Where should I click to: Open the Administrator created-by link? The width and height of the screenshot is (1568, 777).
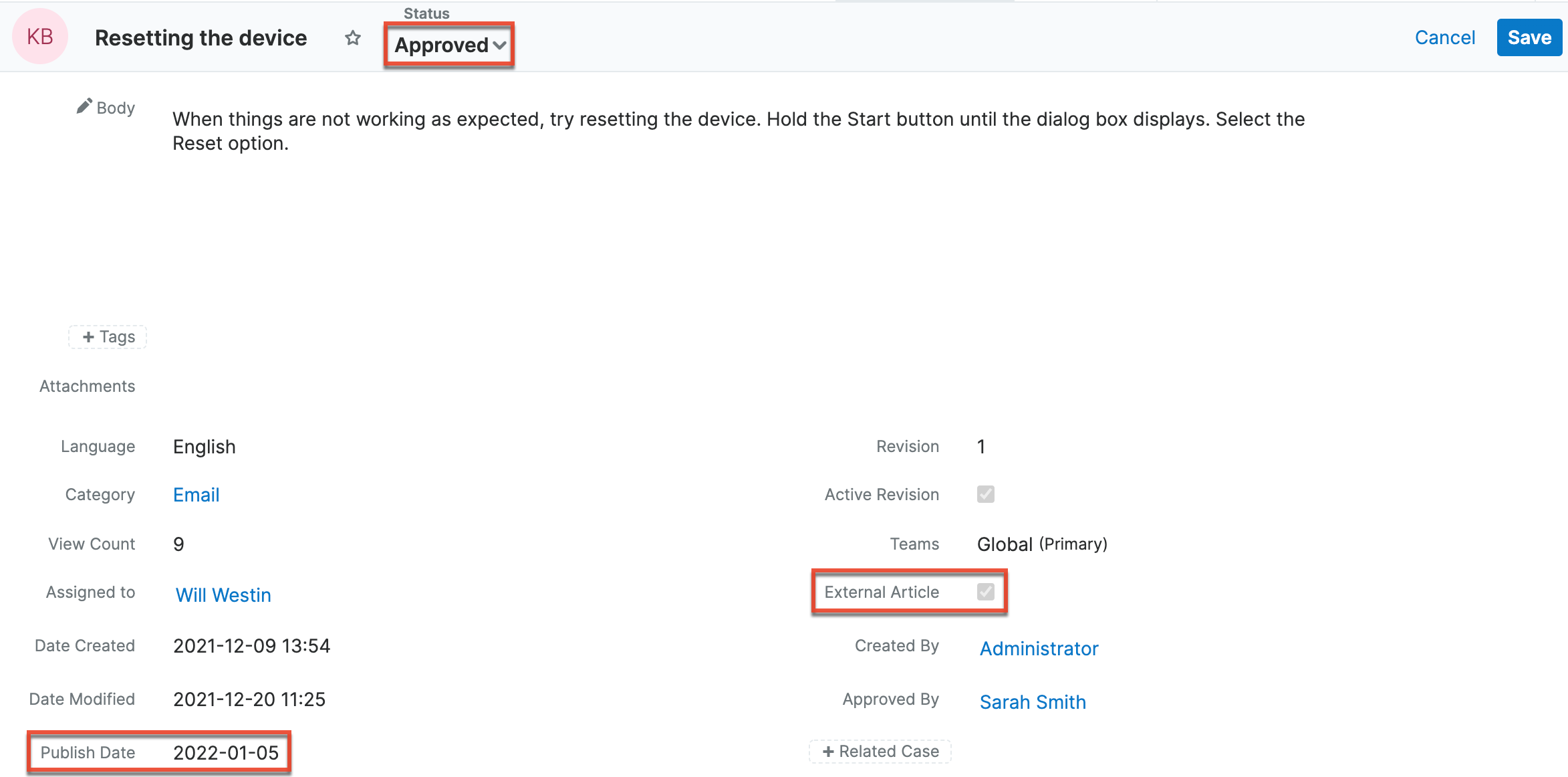click(1039, 649)
